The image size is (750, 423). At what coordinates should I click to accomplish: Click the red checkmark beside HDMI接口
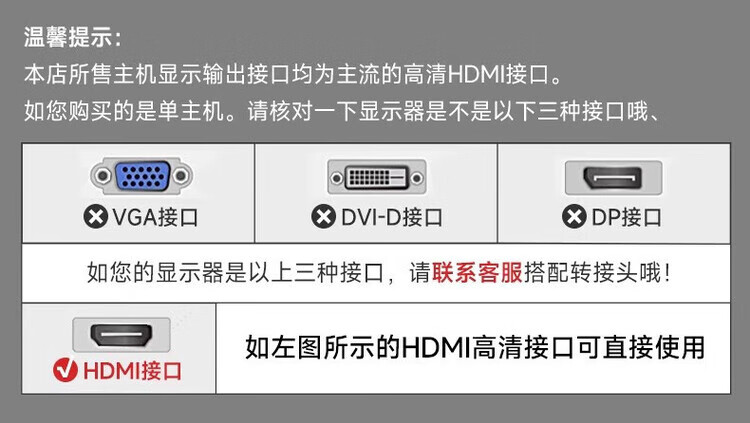tap(66, 370)
